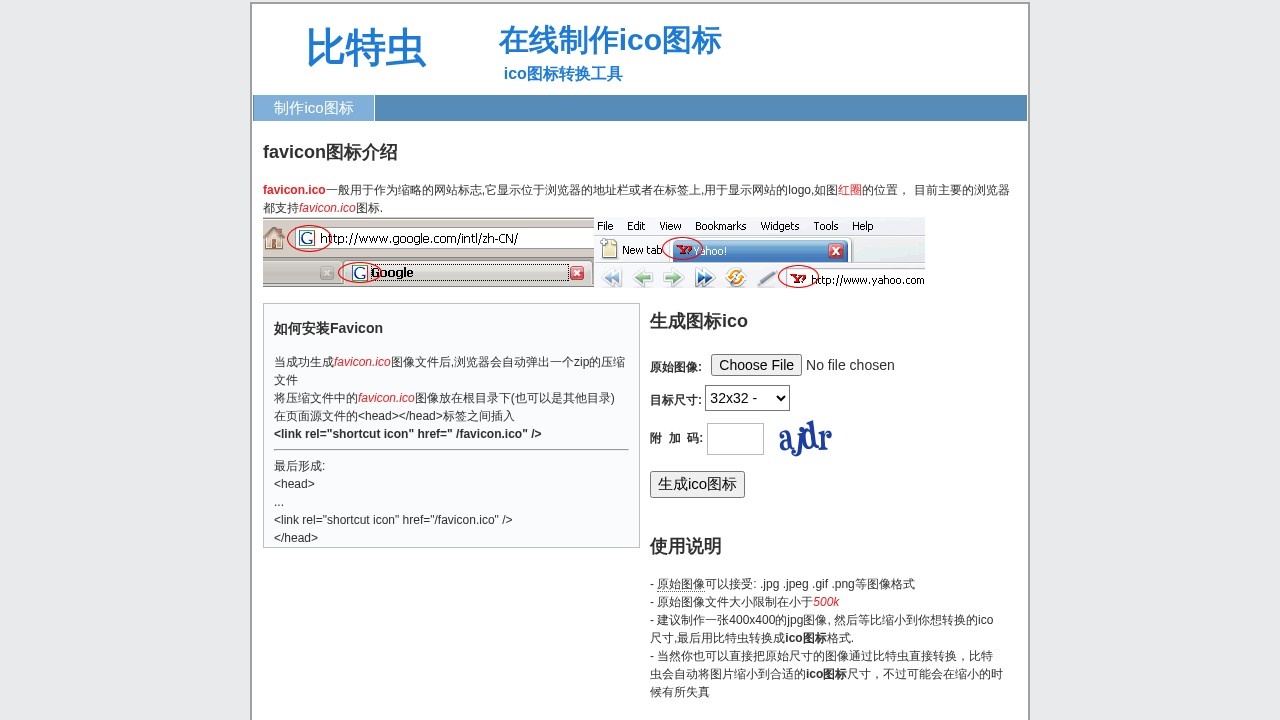Click the red close button on the Yahoo! tab

835,251
